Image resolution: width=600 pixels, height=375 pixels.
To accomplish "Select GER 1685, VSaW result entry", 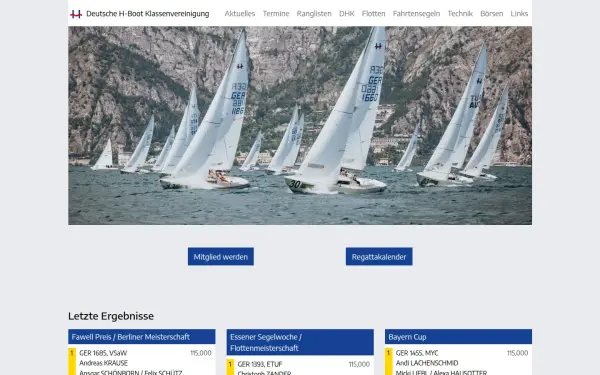I will click(103, 353).
